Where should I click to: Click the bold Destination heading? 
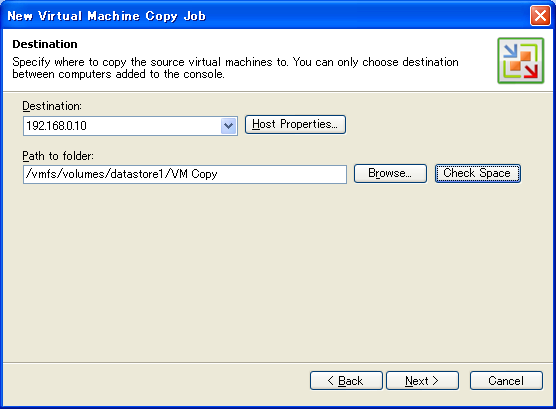[x=45, y=44]
